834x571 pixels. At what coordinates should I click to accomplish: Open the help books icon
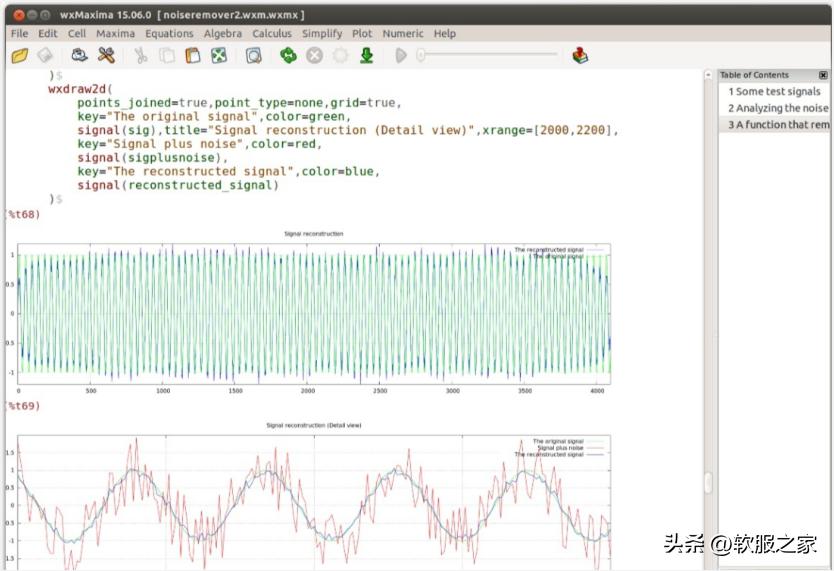pos(580,56)
